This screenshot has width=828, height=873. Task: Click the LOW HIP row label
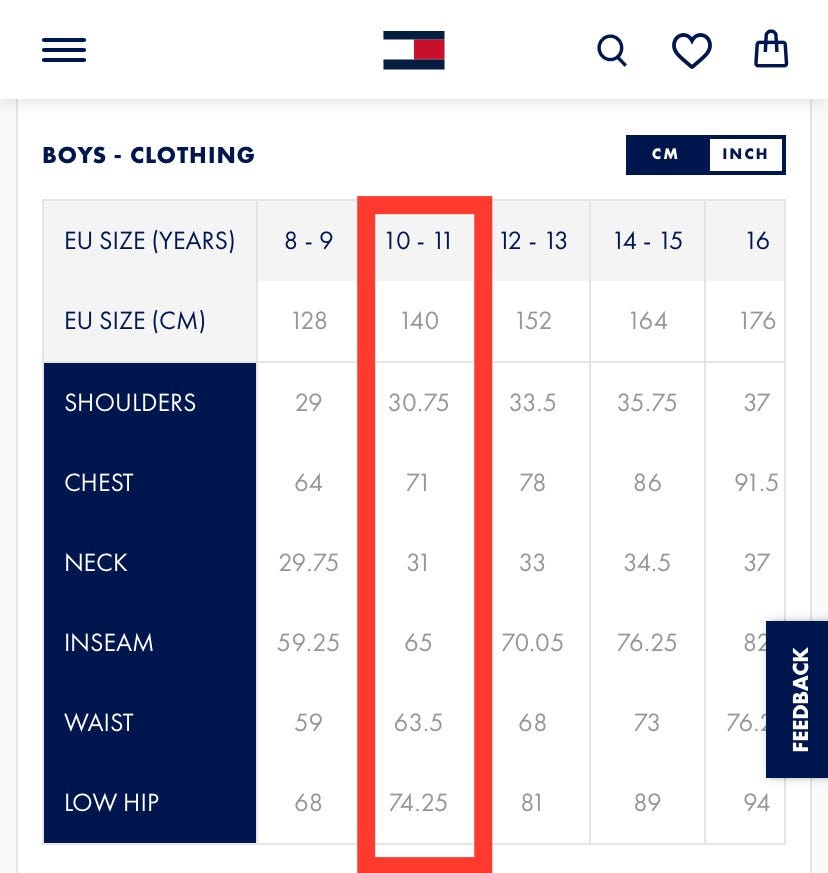[112, 803]
